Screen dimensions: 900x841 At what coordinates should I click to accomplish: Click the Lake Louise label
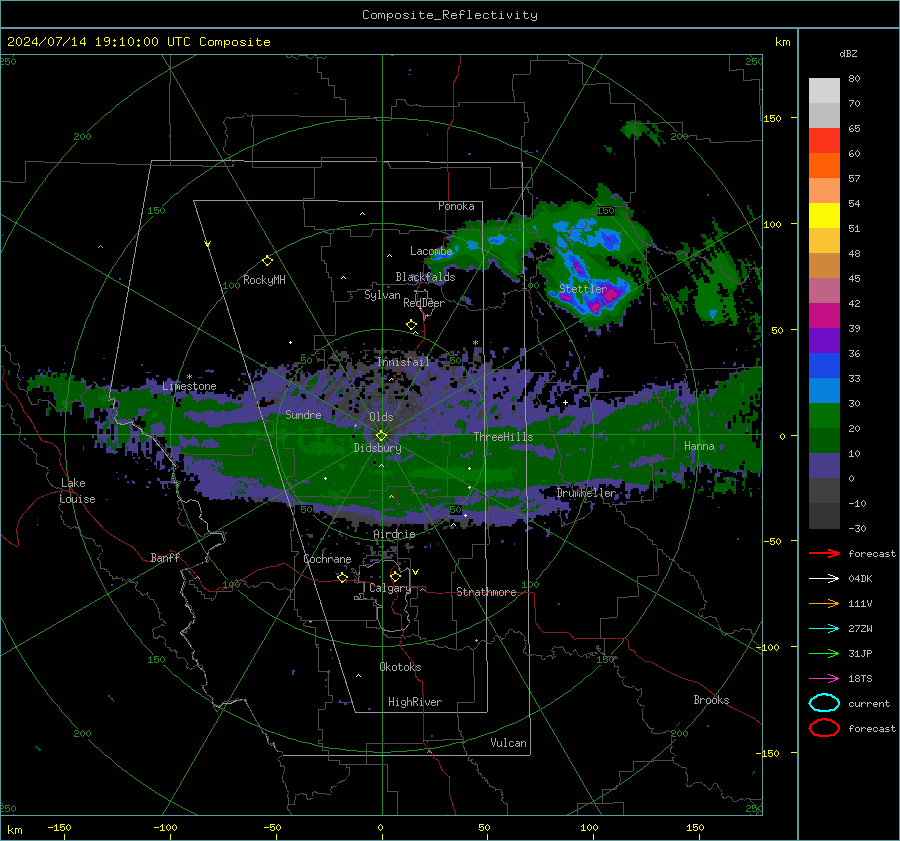pyautogui.click(x=77, y=491)
